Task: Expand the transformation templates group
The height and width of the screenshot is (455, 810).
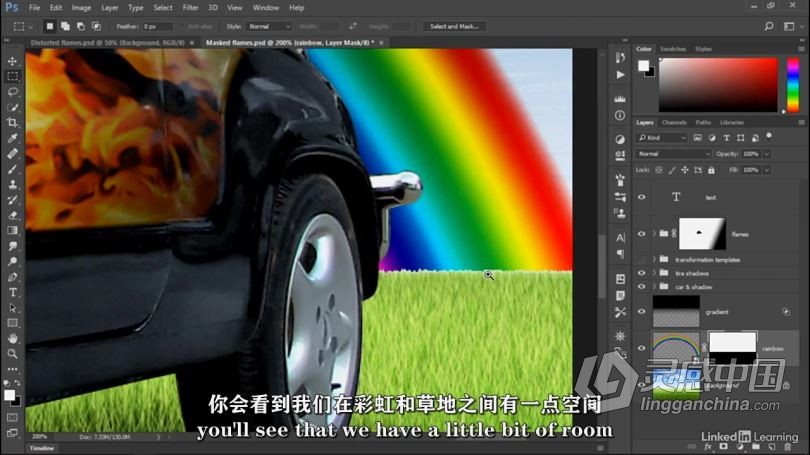Action: [654, 259]
